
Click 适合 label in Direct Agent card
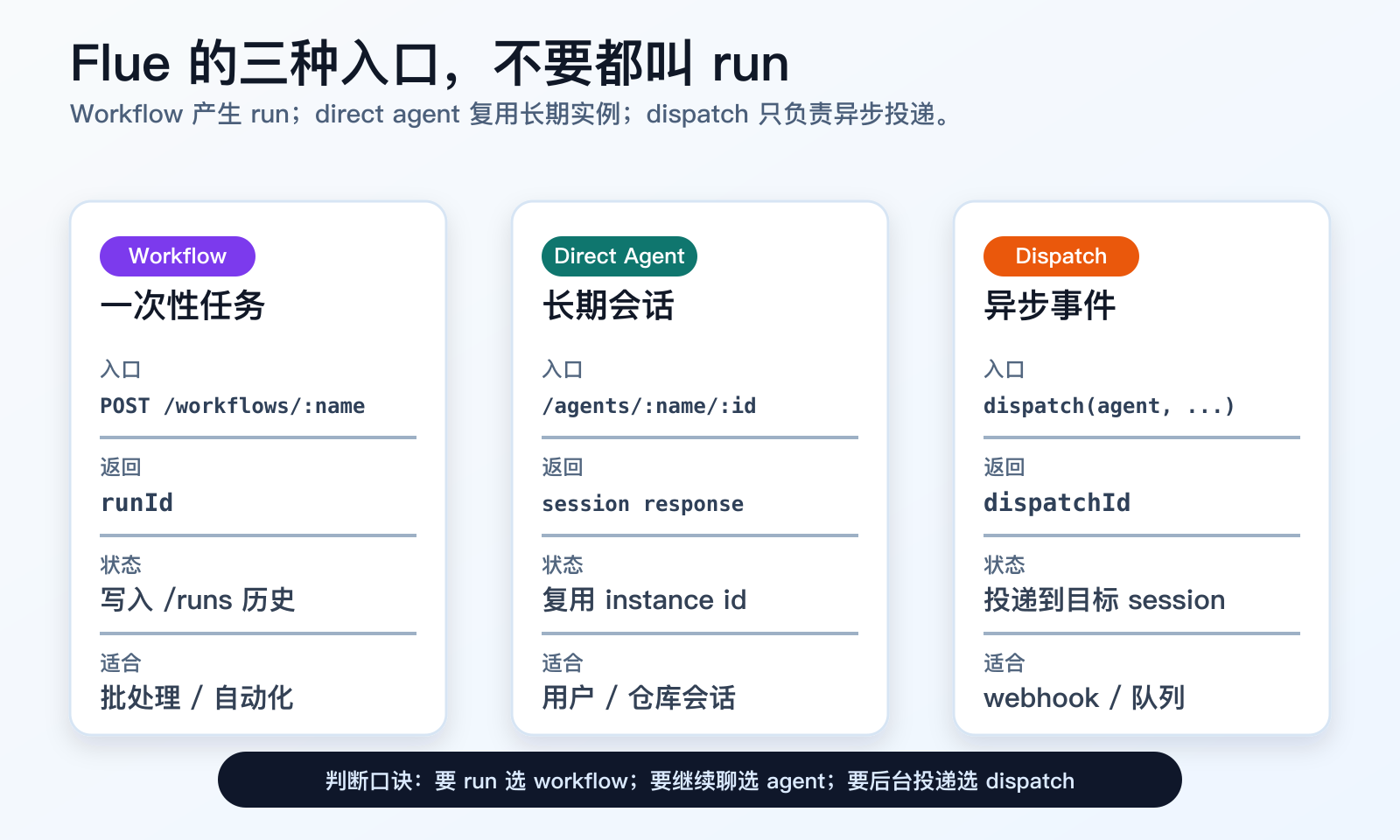563,663
